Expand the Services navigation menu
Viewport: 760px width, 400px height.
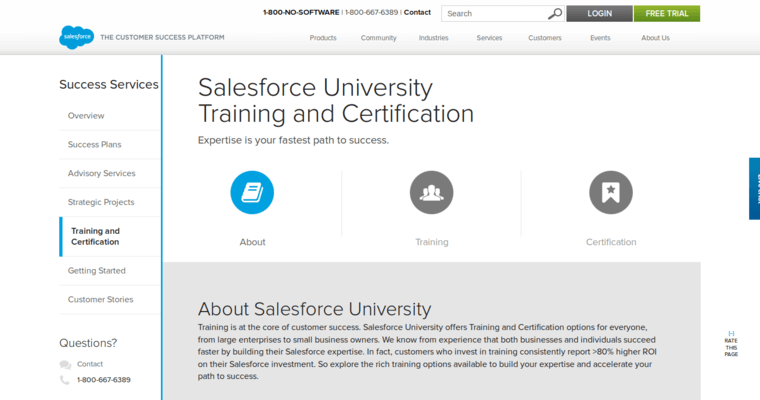click(x=489, y=38)
